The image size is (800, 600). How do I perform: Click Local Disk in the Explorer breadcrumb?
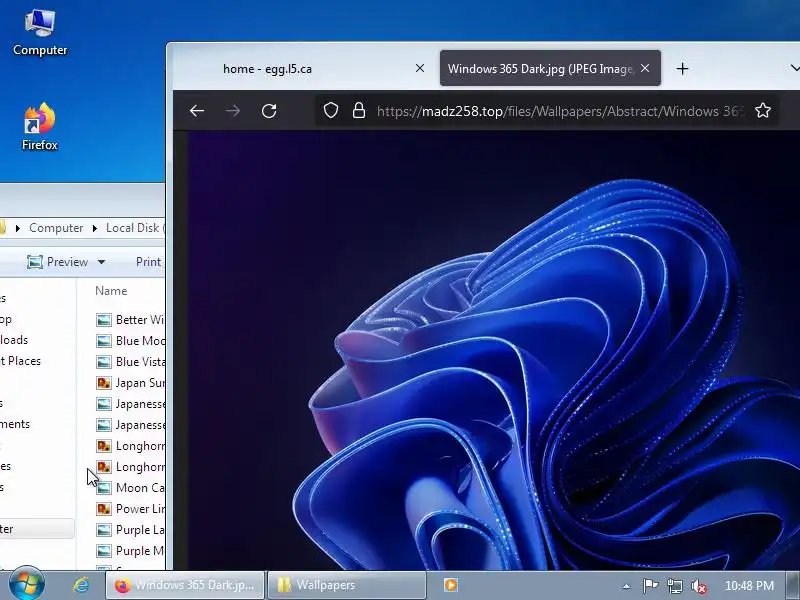tap(135, 228)
